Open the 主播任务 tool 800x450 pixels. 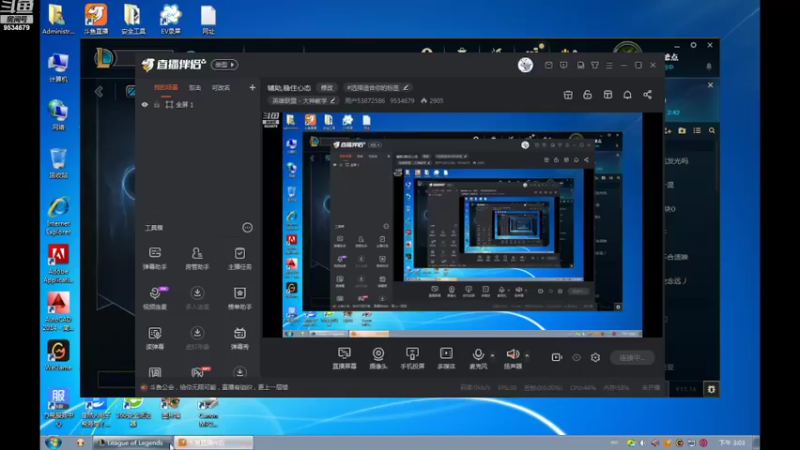[239, 258]
